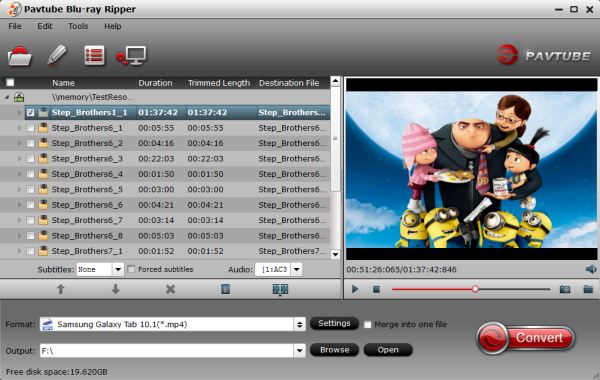
Task: Click the playback seek slider handle
Action: click(x=475, y=289)
